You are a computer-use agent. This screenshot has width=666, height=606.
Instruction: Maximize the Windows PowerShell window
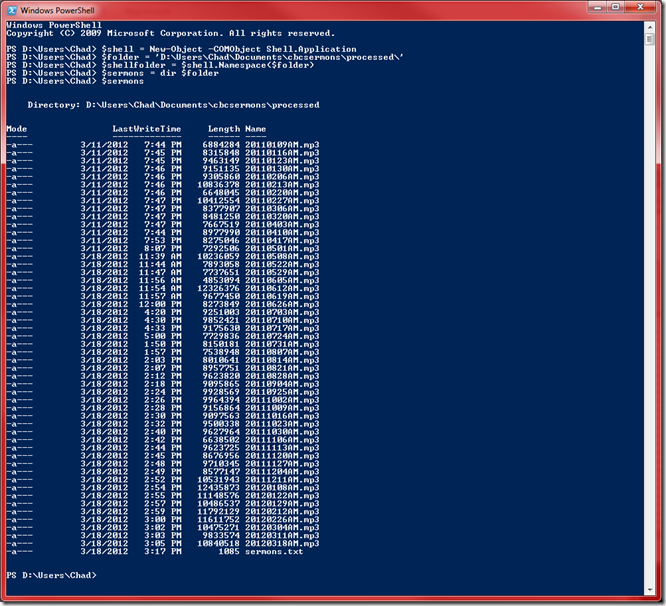point(615,7)
